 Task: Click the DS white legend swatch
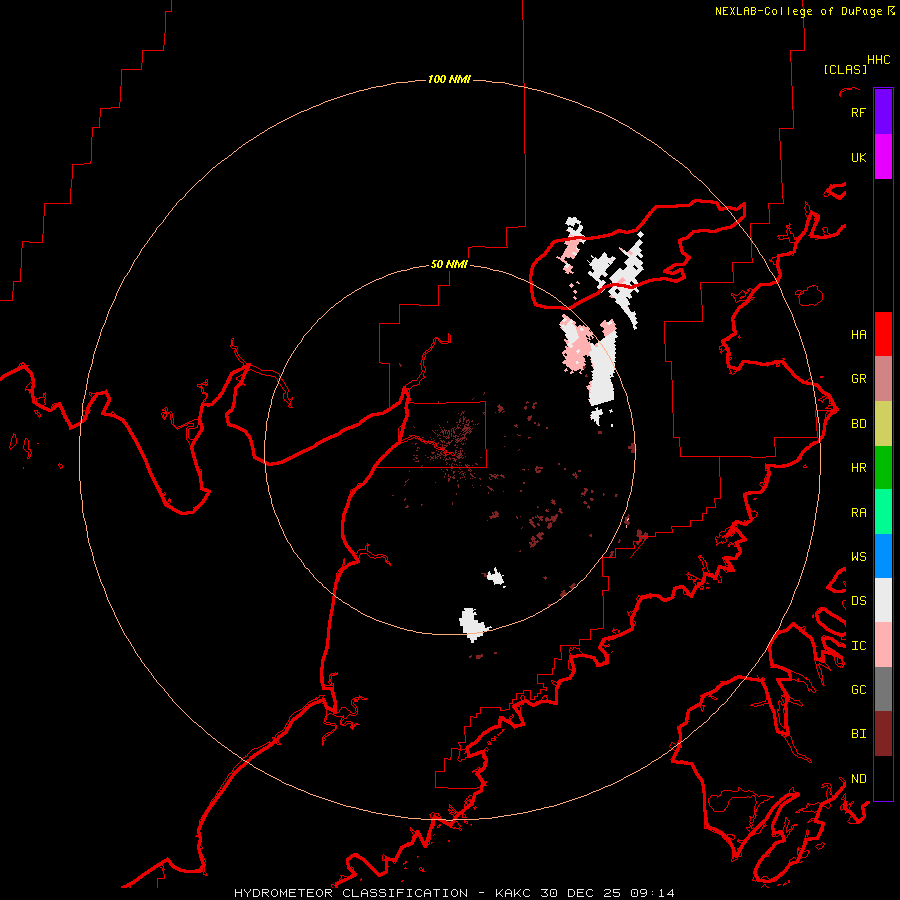[883, 600]
